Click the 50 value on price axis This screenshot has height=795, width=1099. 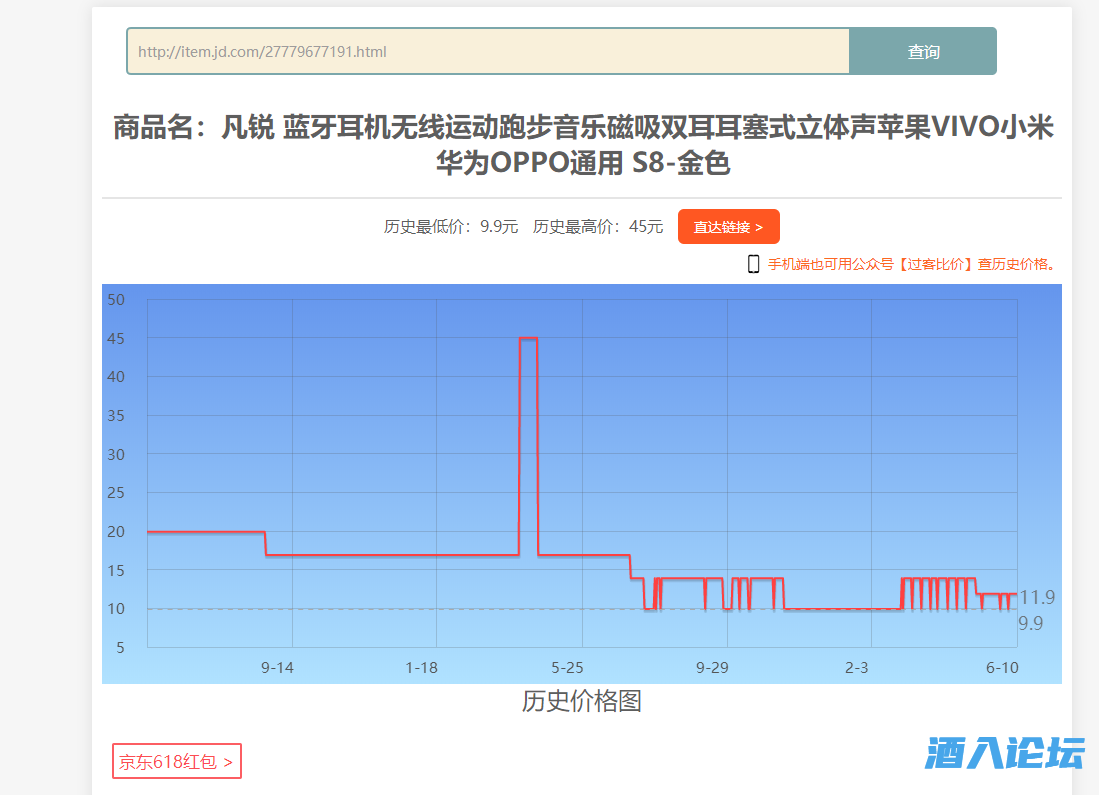[x=116, y=300]
